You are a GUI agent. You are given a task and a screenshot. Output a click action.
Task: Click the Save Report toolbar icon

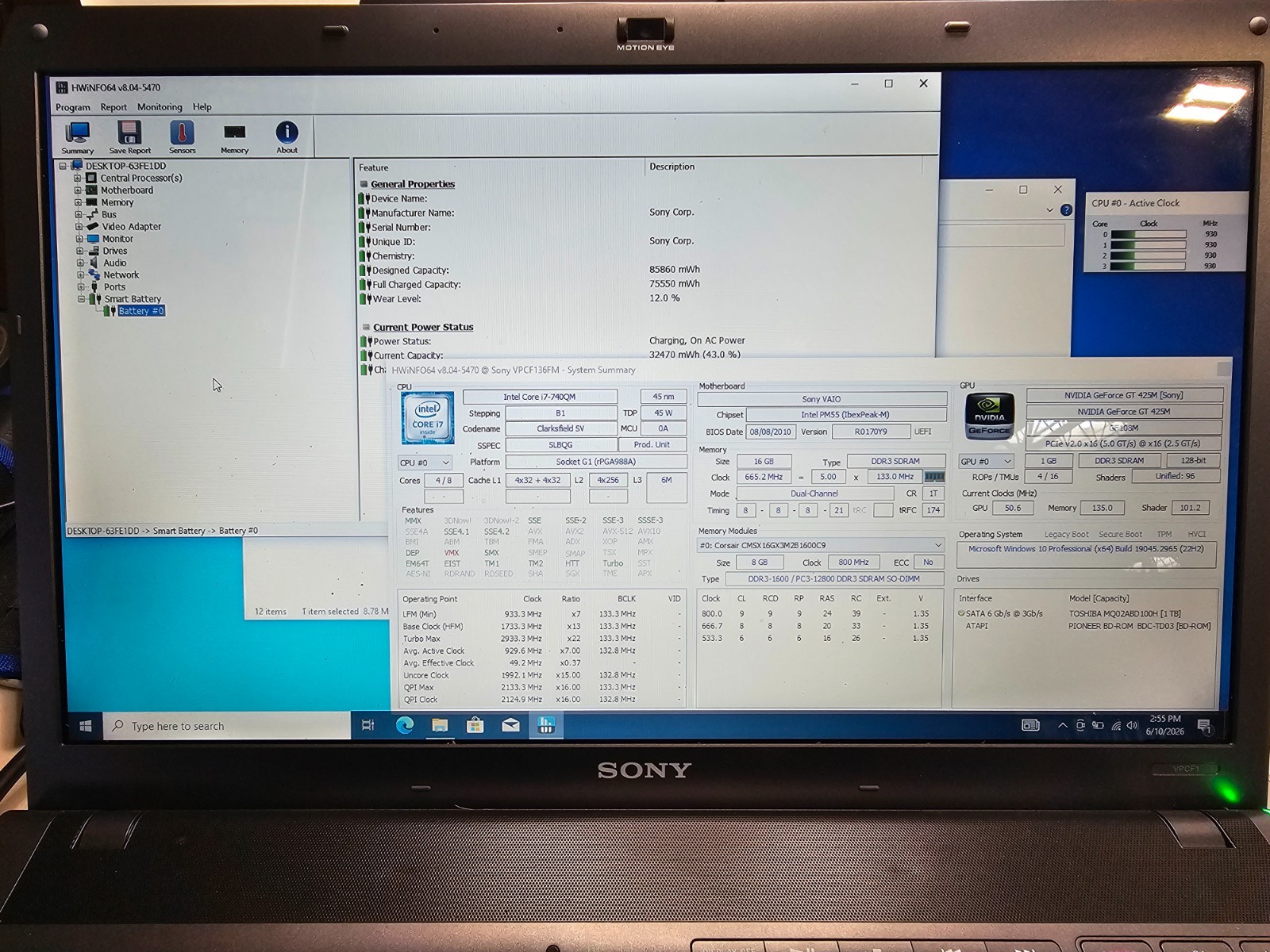129,137
